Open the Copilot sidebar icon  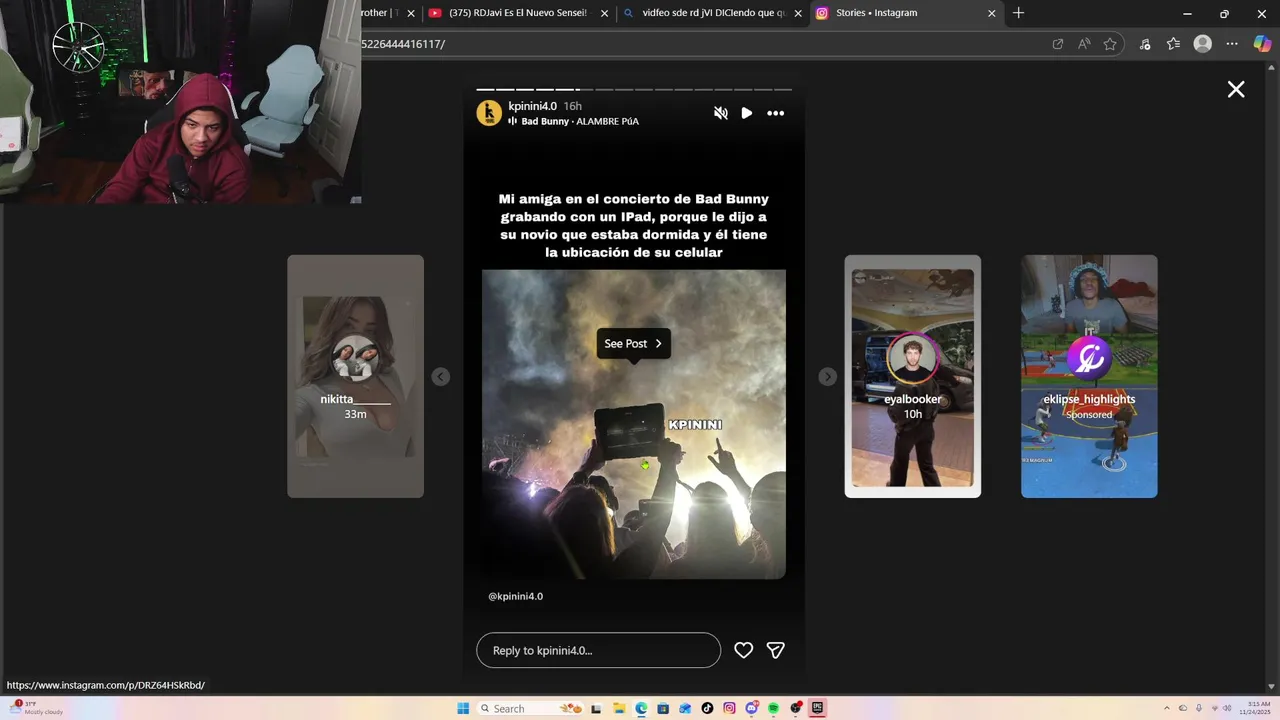tap(1262, 44)
